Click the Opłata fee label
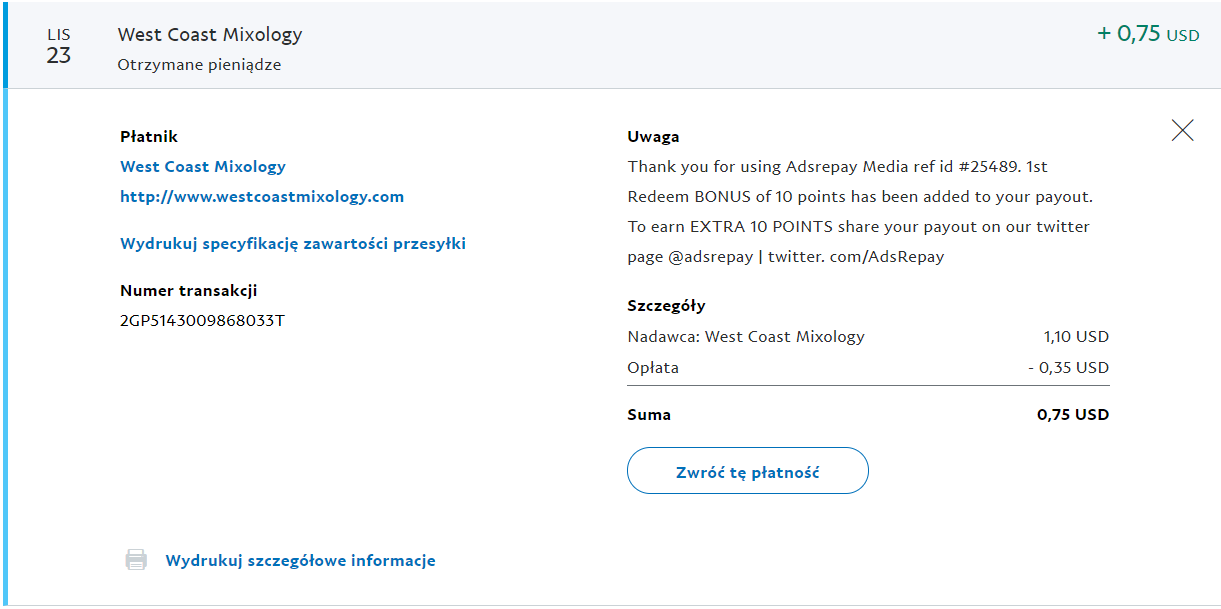The height and width of the screenshot is (609, 1221). [x=653, y=368]
